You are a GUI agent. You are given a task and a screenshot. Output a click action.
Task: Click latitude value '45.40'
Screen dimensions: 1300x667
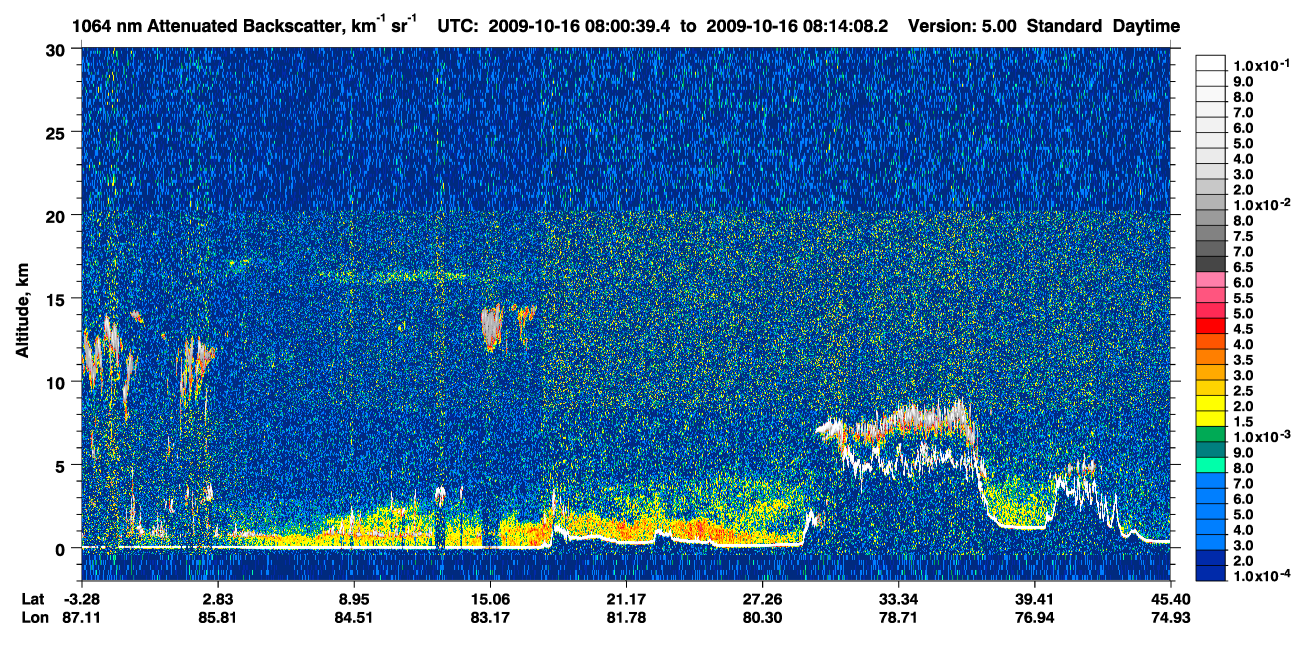pos(1170,599)
